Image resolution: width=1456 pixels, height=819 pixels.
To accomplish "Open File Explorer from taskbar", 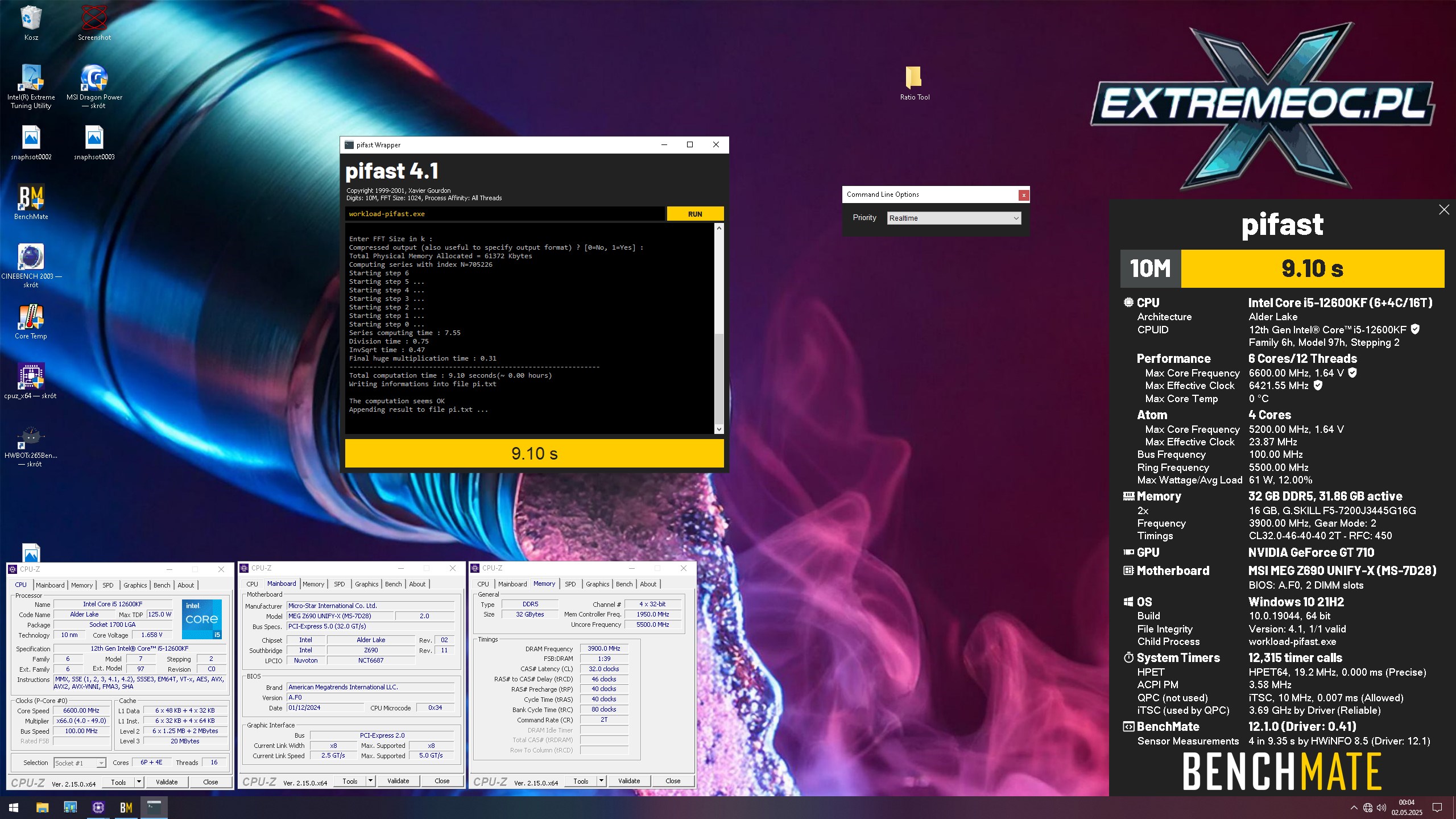I will point(42,807).
